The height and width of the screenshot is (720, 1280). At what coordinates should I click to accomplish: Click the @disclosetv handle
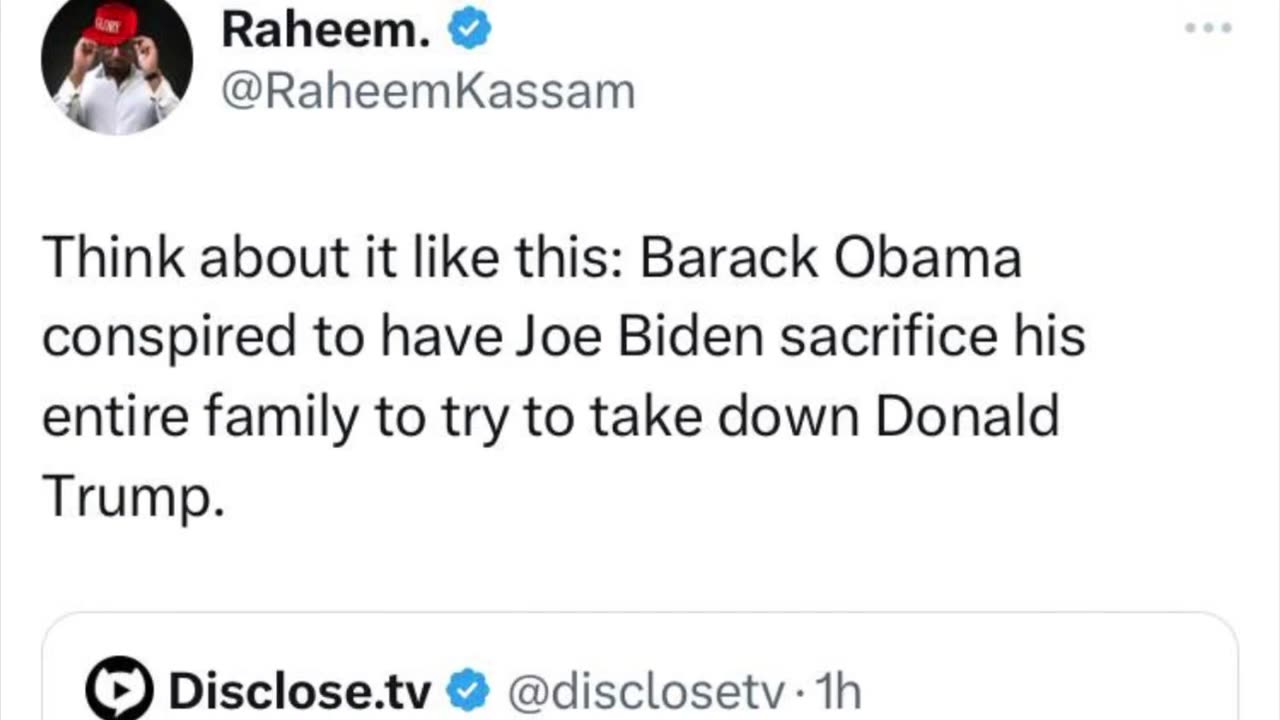tap(648, 691)
